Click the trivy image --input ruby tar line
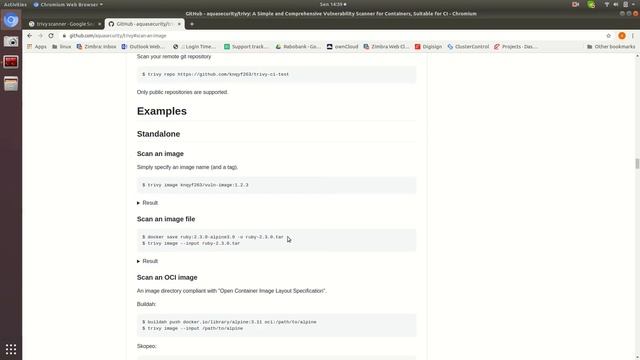This screenshot has height=360, width=640. coord(191,243)
